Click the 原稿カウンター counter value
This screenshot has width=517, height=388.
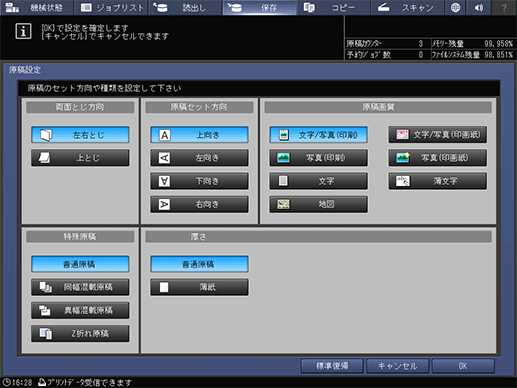coord(421,44)
